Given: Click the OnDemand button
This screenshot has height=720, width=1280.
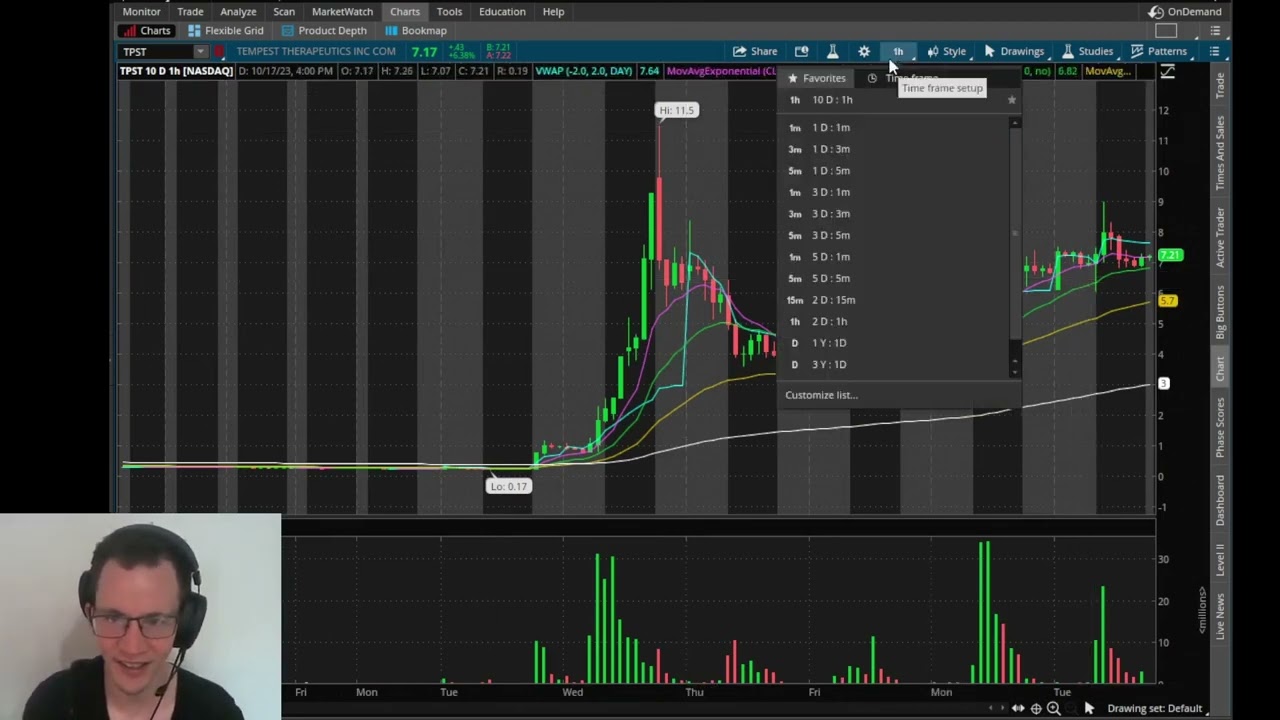Looking at the screenshot, I should [x=1186, y=11].
